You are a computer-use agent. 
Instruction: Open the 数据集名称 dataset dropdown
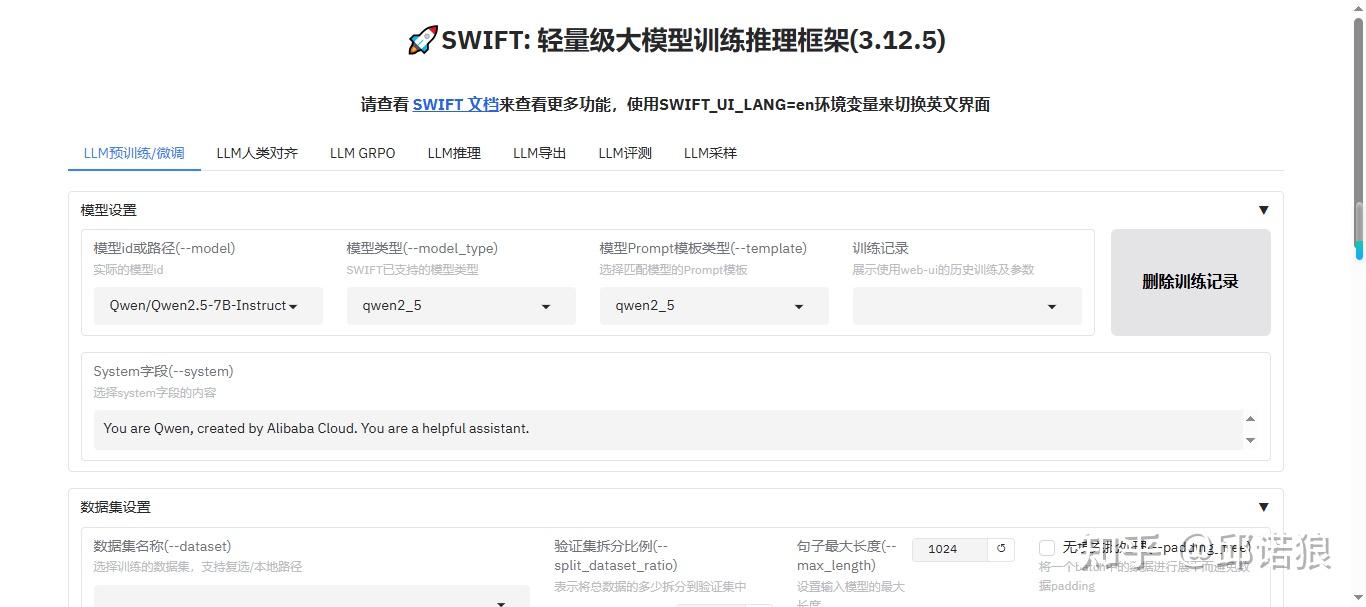(x=312, y=596)
